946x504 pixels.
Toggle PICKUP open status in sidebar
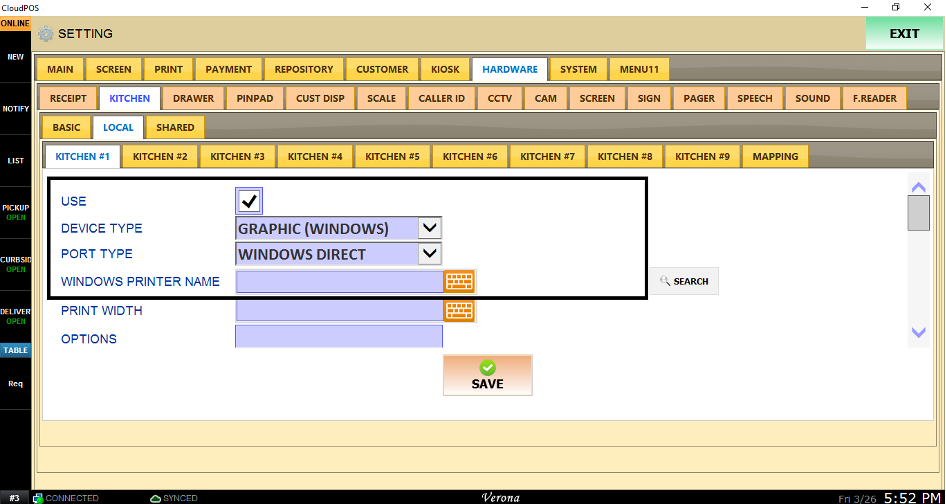[15, 212]
